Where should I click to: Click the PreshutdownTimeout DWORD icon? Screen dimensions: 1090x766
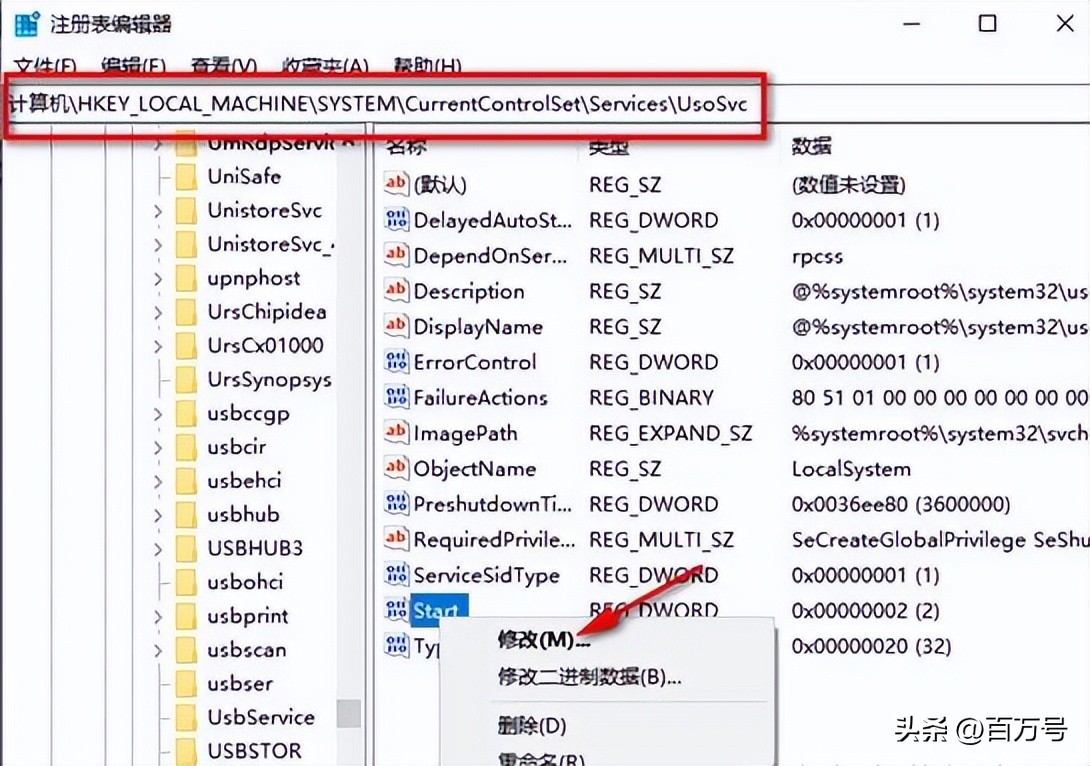point(396,503)
